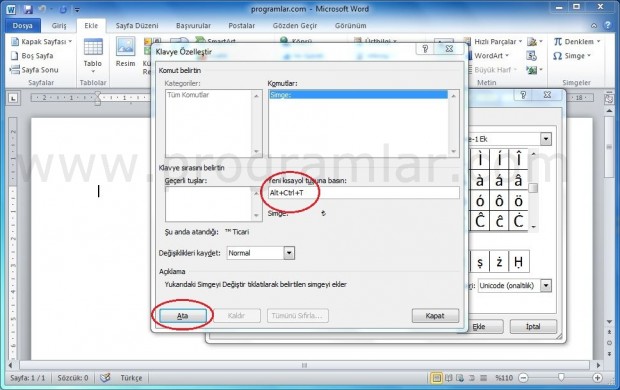The image size is (620, 390).
Task: Open the Denklem equation button
Action: click(x=577, y=42)
